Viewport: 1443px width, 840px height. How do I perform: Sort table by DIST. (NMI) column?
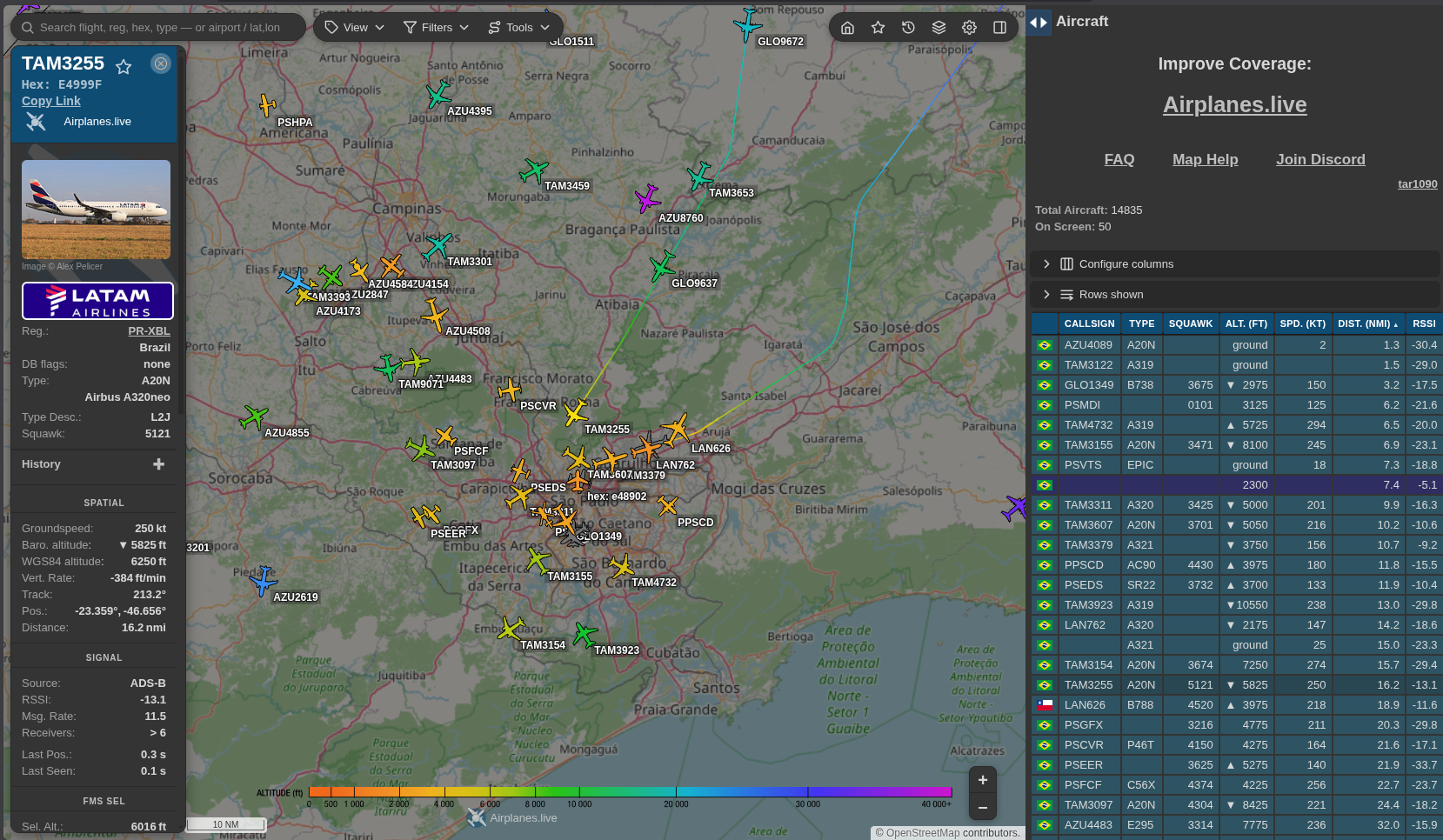(x=1367, y=323)
